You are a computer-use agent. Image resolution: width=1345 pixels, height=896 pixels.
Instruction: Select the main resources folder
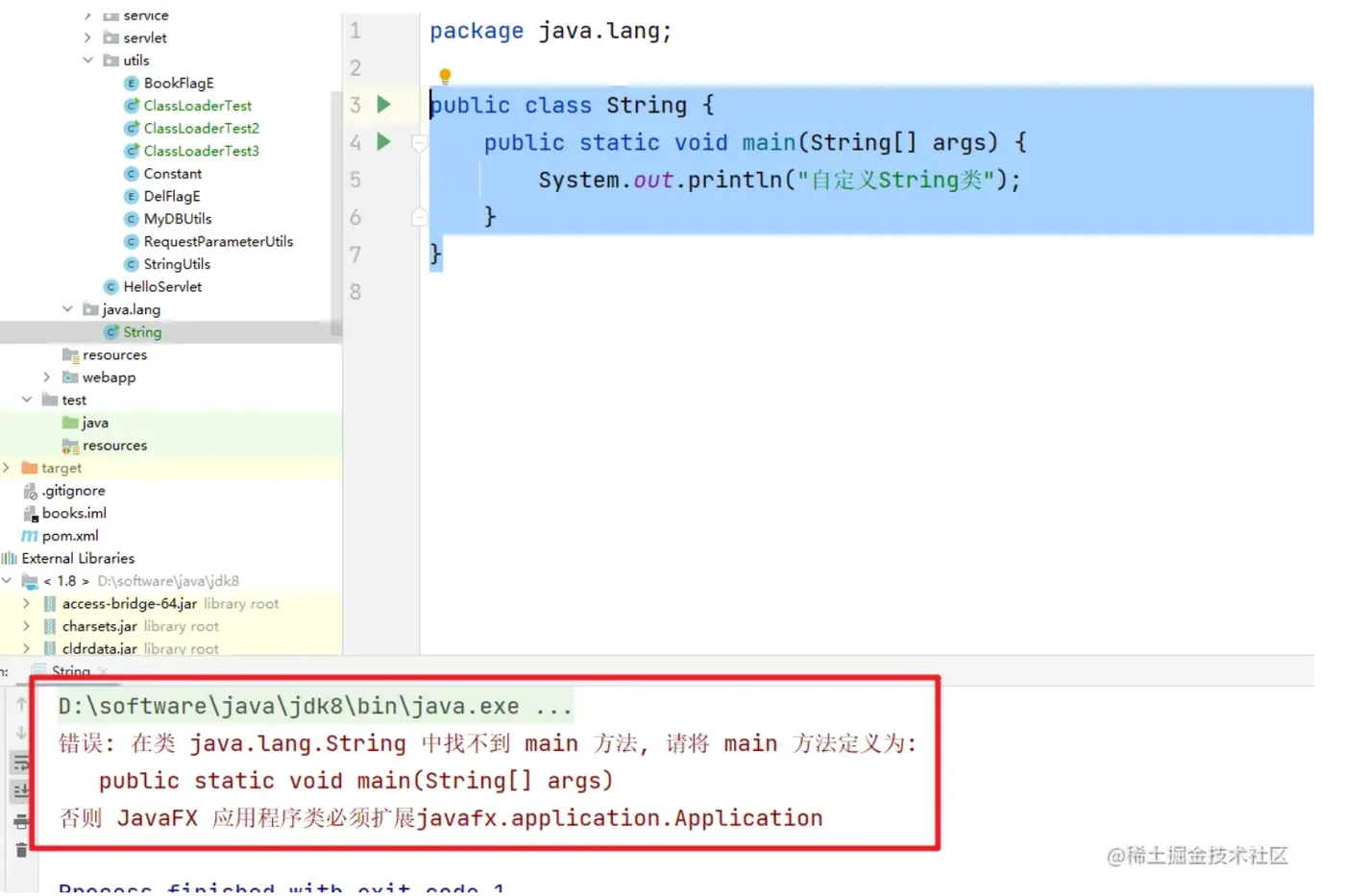114,354
